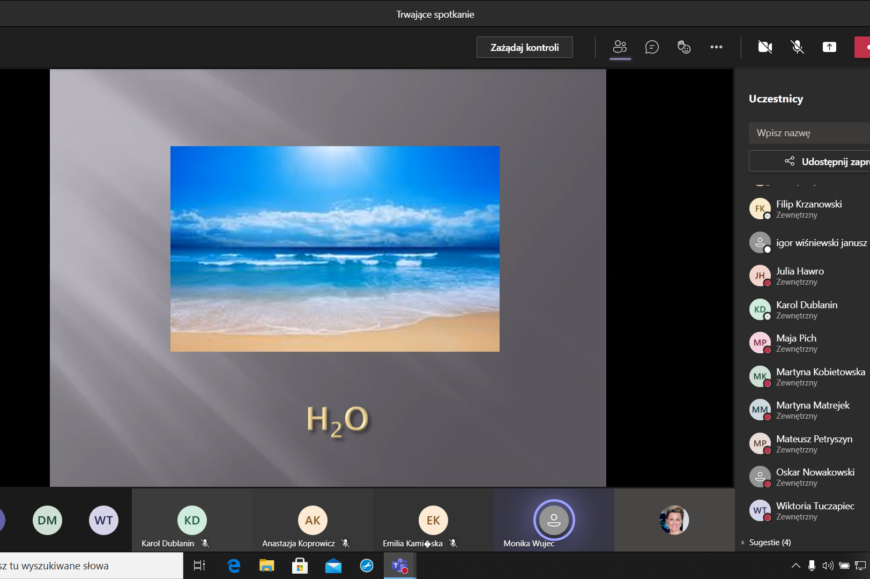870x579 pixels.
Task: Select participant Mateusz Petryszyn
Action: tap(809, 443)
